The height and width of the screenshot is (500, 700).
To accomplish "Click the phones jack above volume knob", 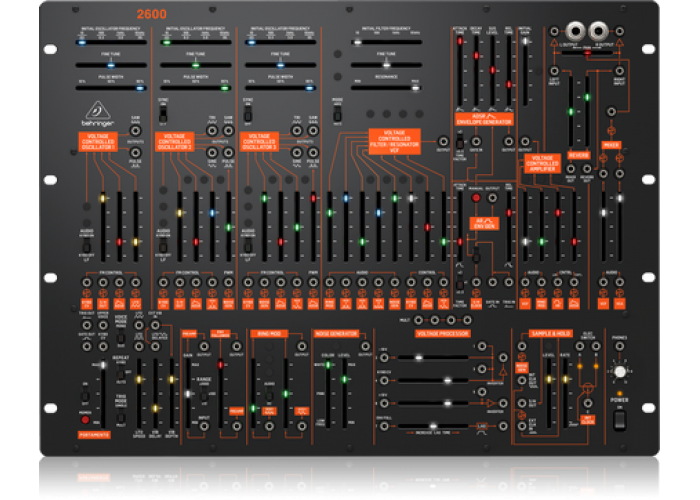I will click(619, 346).
